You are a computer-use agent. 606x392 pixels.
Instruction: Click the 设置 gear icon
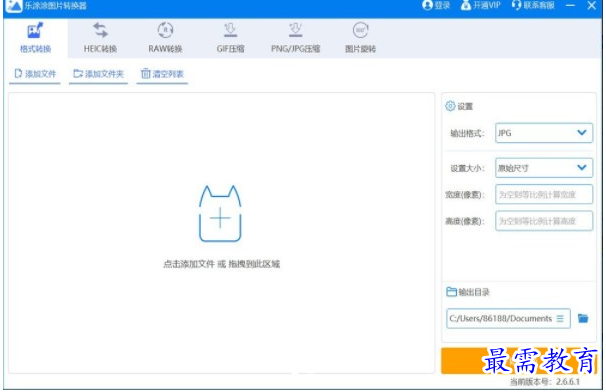(x=450, y=106)
